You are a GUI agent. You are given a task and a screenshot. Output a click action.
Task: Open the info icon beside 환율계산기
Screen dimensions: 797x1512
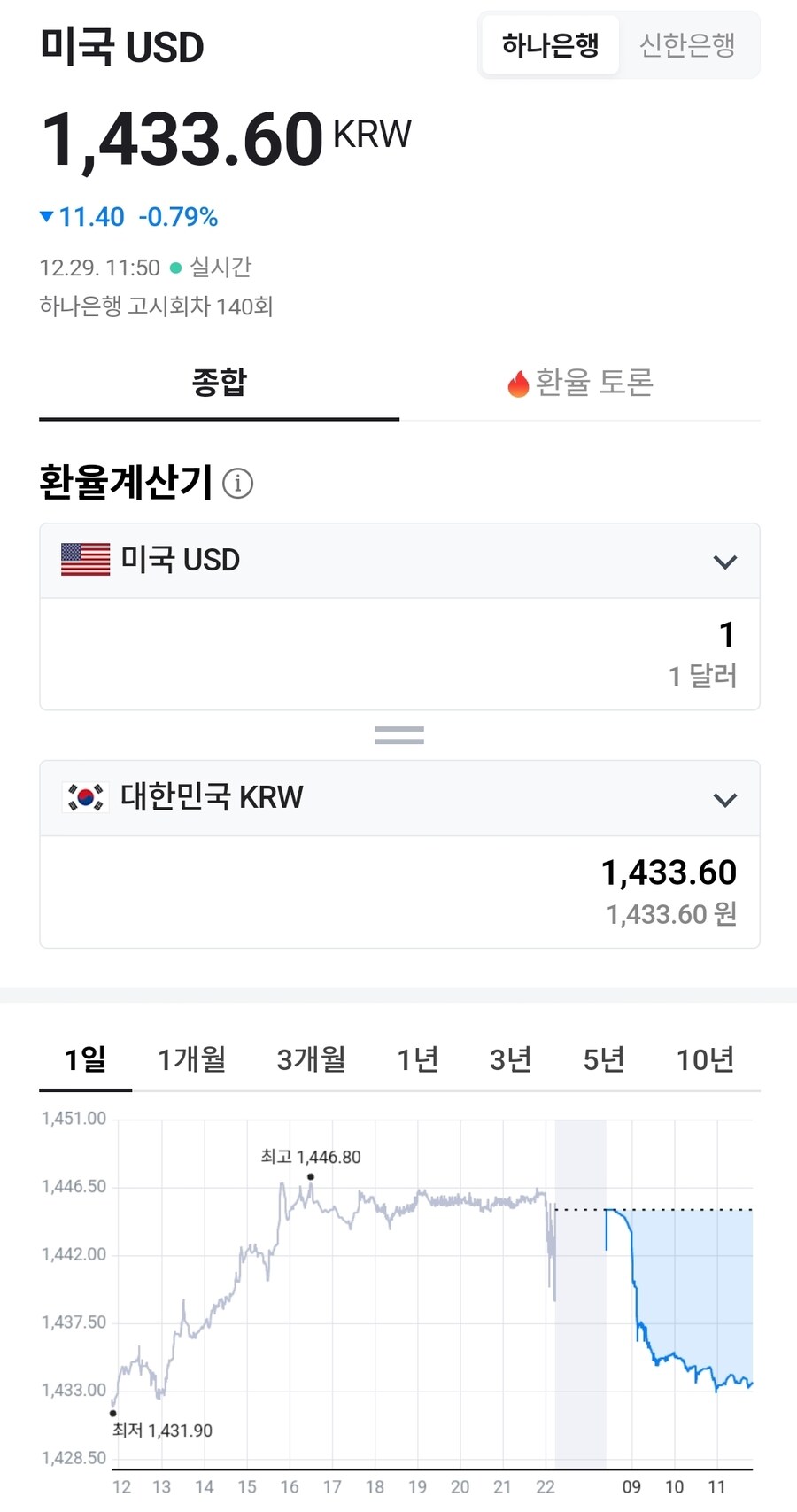pos(237,484)
